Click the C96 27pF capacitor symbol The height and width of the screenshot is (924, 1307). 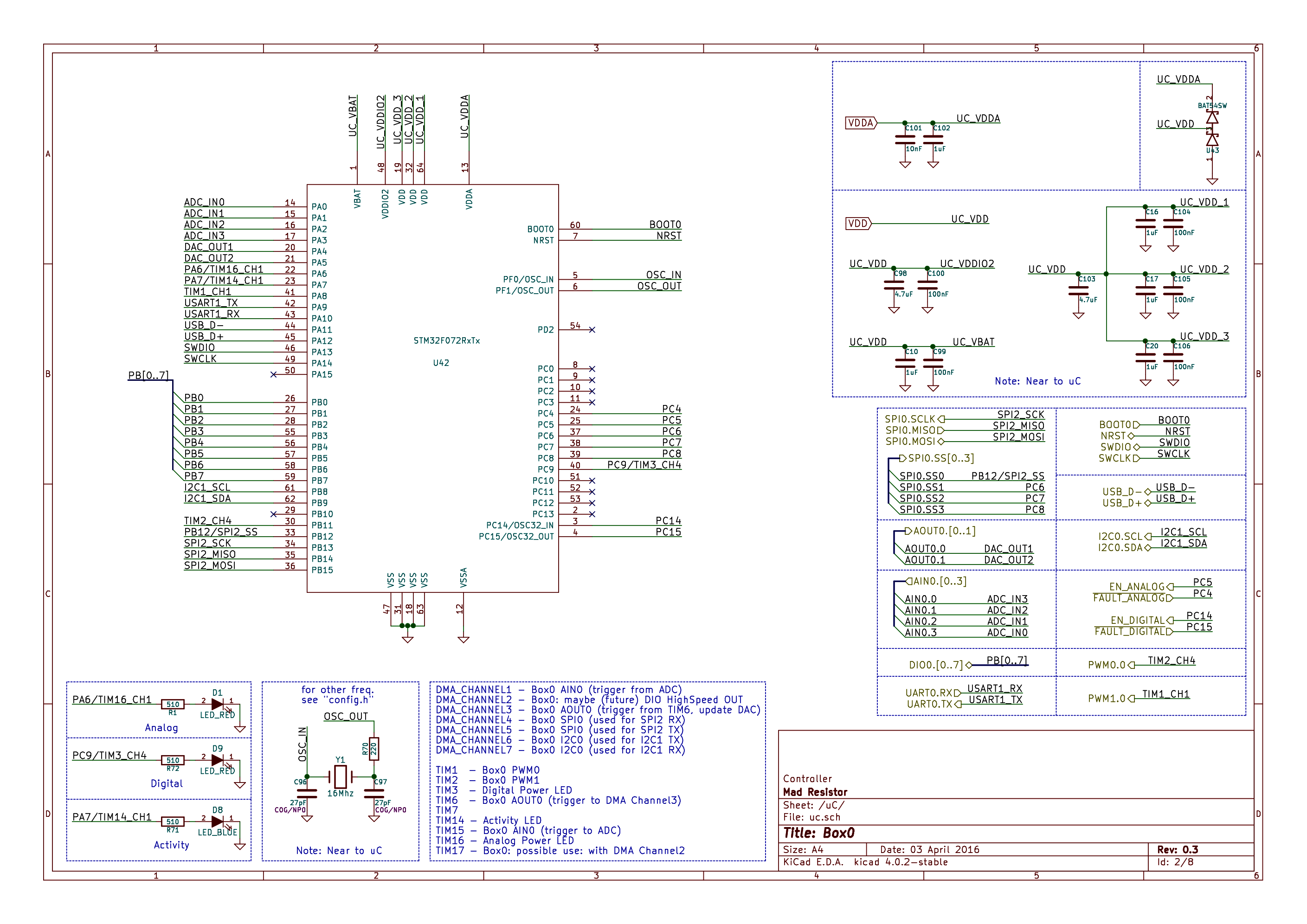tap(307, 794)
